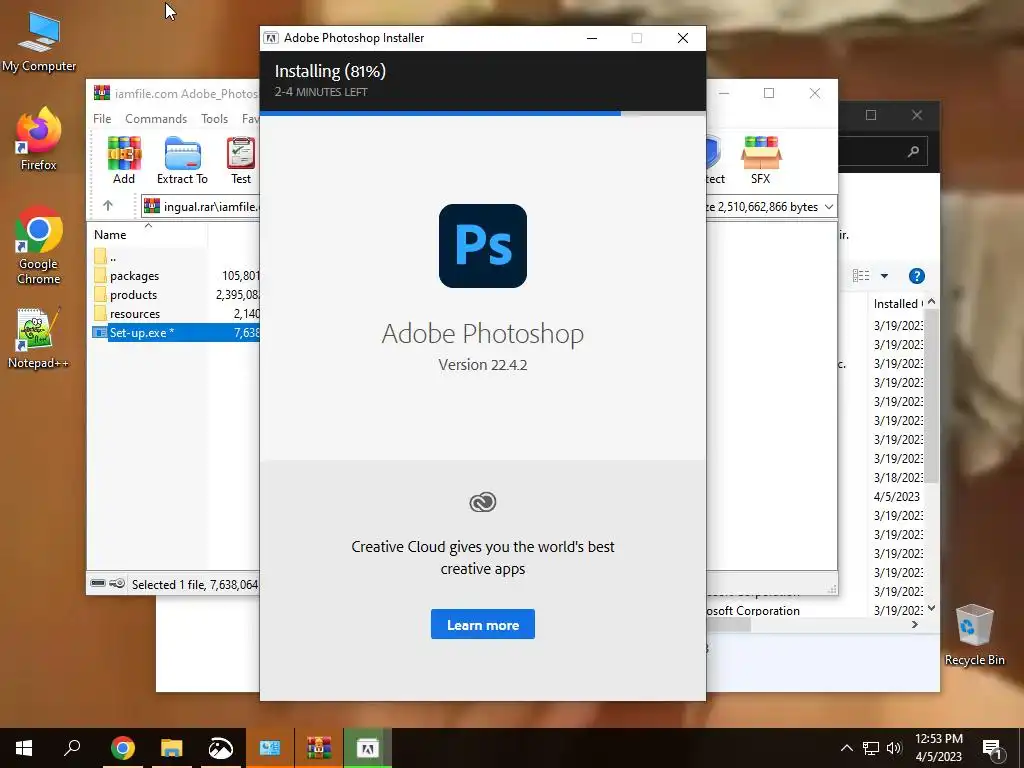
Task: Click the Test icon in WinRAR toolbar
Action: tap(241, 161)
